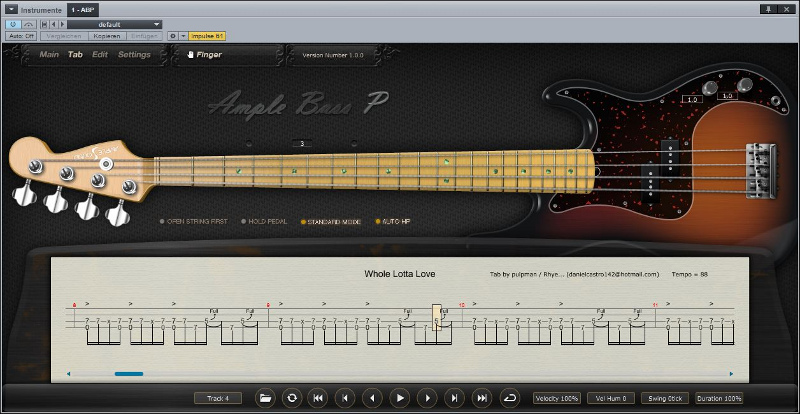The image size is (800, 414).
Task: Open arrow dropdown beside gear icon
Action: pos(183,36)
